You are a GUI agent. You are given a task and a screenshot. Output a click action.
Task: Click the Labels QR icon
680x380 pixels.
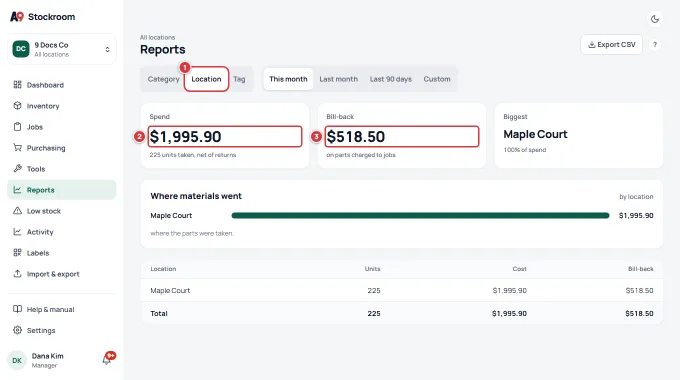click(x=17, y=252)
